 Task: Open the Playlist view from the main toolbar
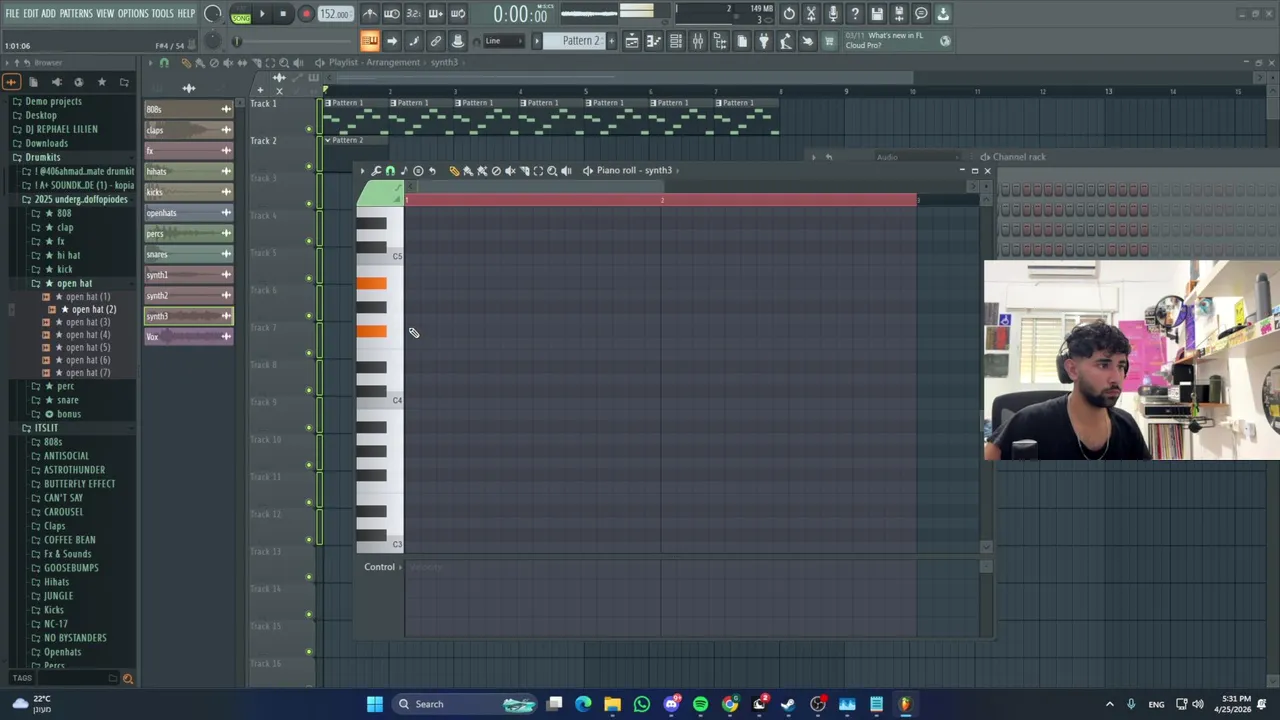[x=632, y=41]
